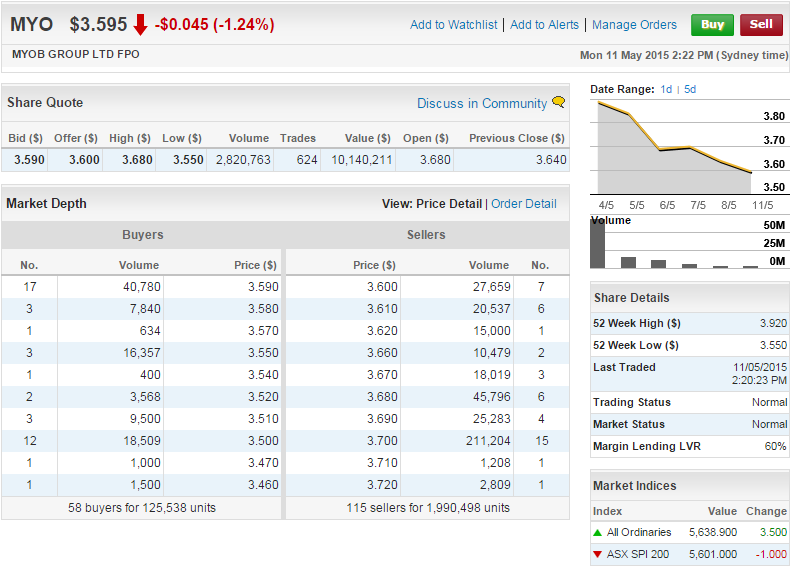Switch Market Depth view to Order Detail
The height and width of the screenshot is (573, 794).
pos(524,204)
